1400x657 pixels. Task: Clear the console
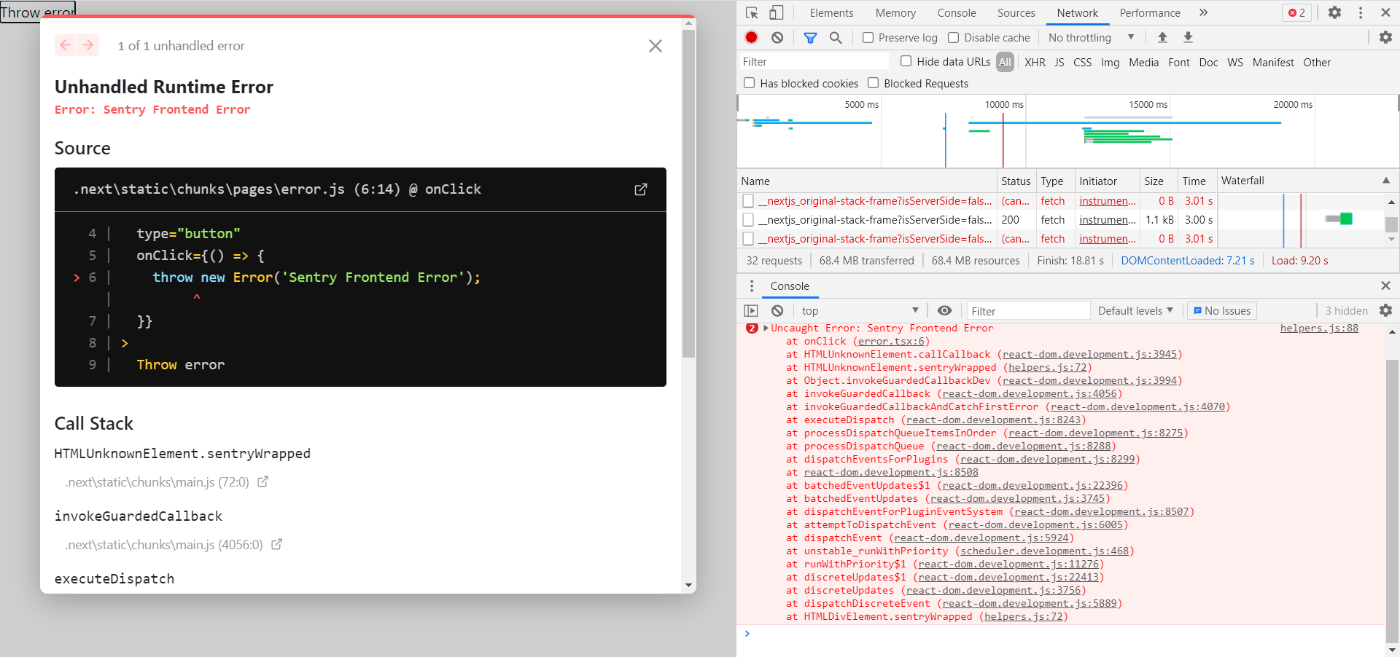click(x=777, y=311)
